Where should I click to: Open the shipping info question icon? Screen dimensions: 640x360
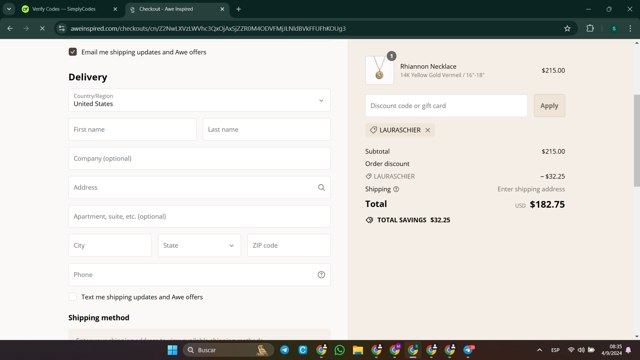[396, 189]
